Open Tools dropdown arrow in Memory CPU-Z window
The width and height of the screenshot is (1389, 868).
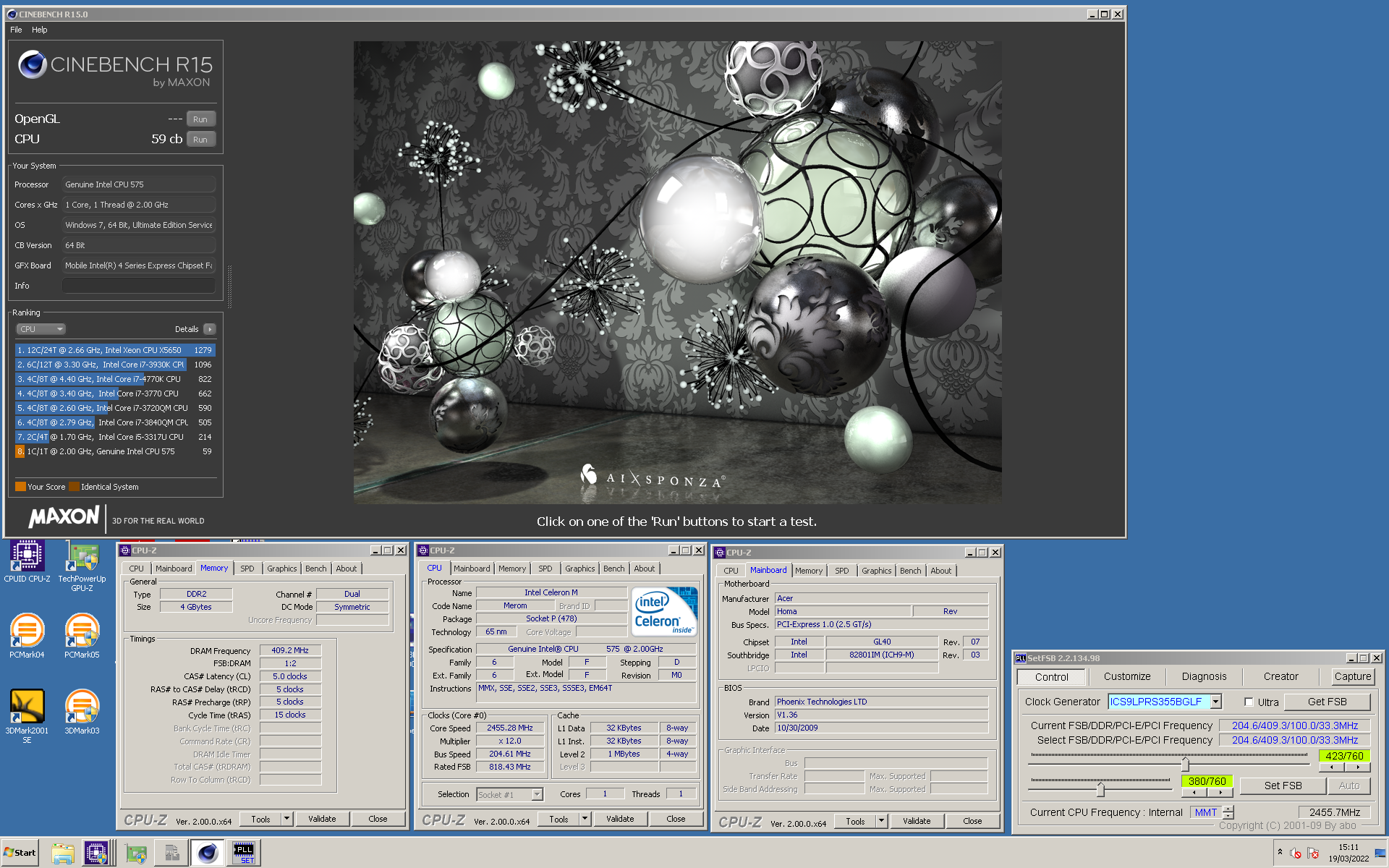[x=287, y=819]
